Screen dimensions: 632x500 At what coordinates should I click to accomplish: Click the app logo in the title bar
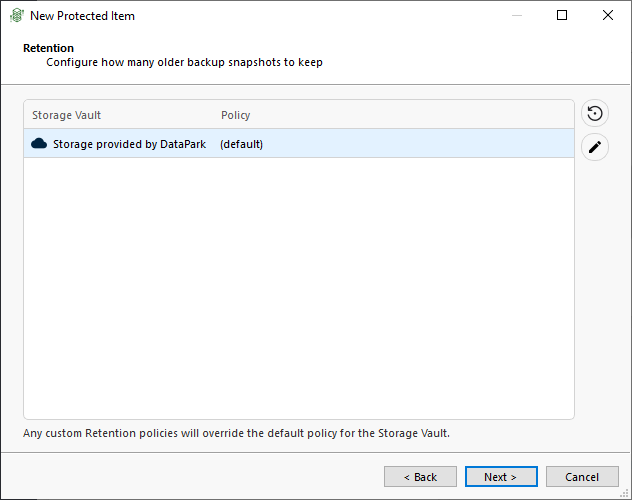(17, 16)
